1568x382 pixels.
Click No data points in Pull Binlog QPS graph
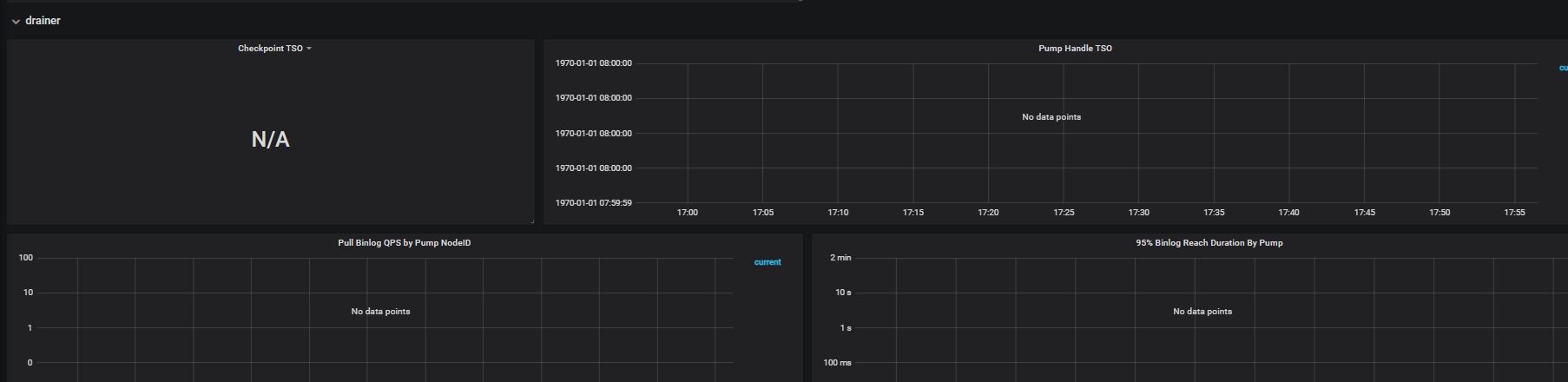[380, 312]
